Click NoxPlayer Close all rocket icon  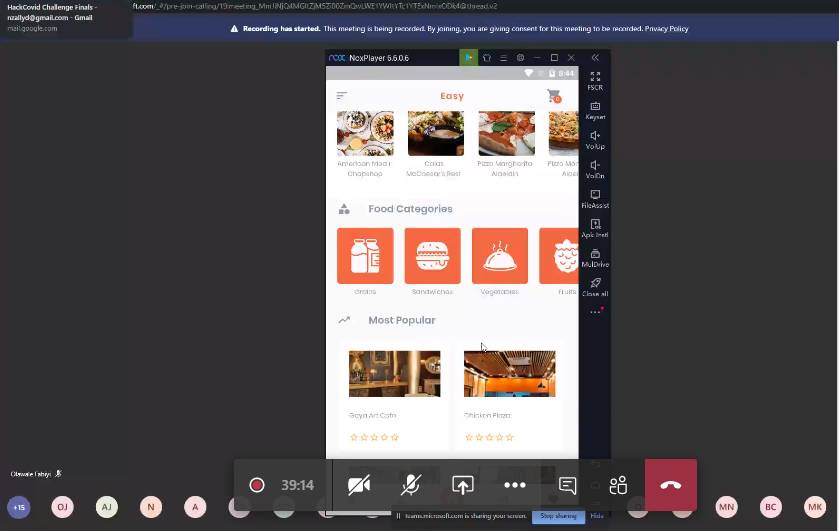pyautogui.click(x=595, y=287)
